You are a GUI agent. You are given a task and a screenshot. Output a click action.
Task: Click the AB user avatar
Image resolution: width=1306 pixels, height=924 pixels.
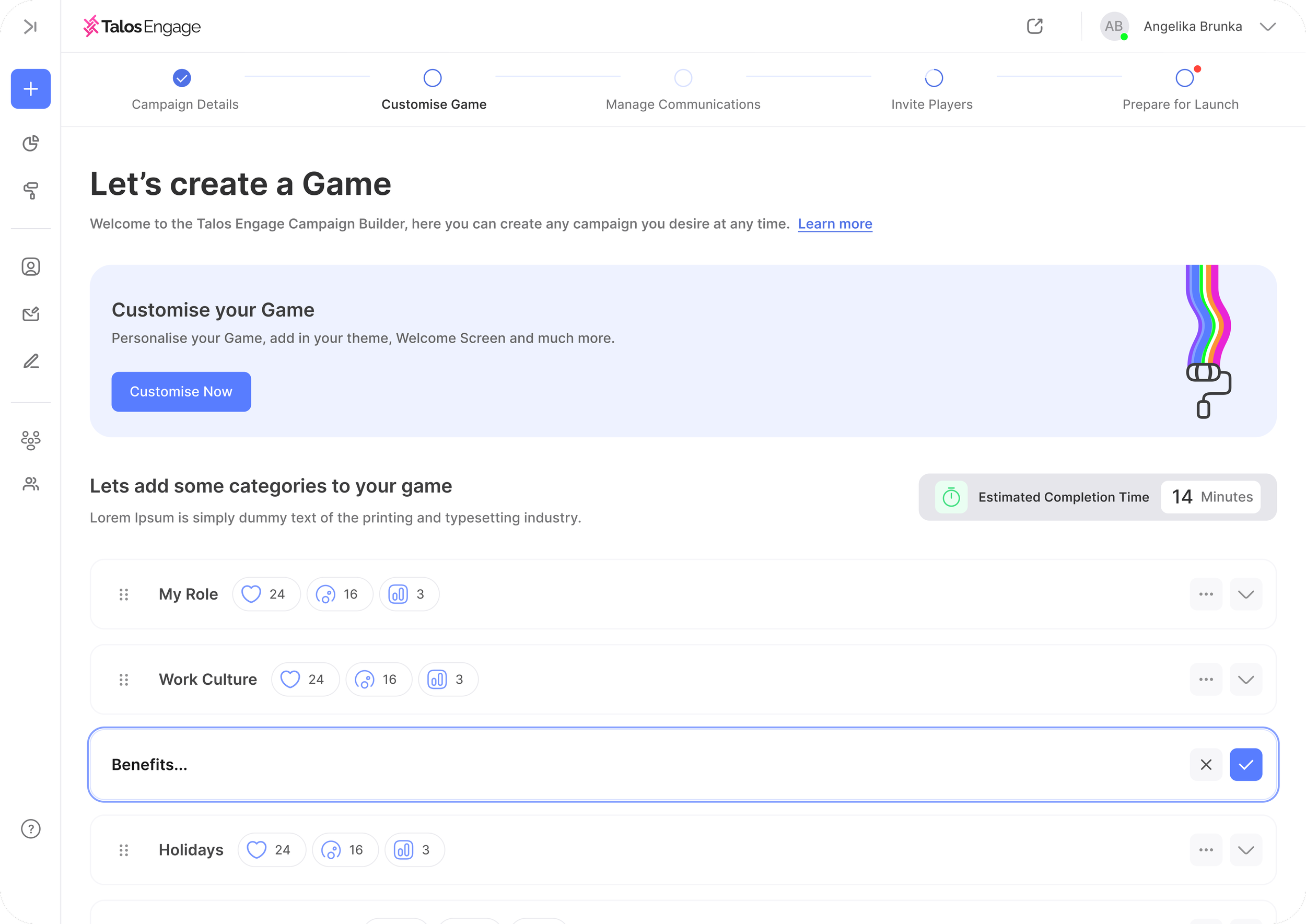1114,26
